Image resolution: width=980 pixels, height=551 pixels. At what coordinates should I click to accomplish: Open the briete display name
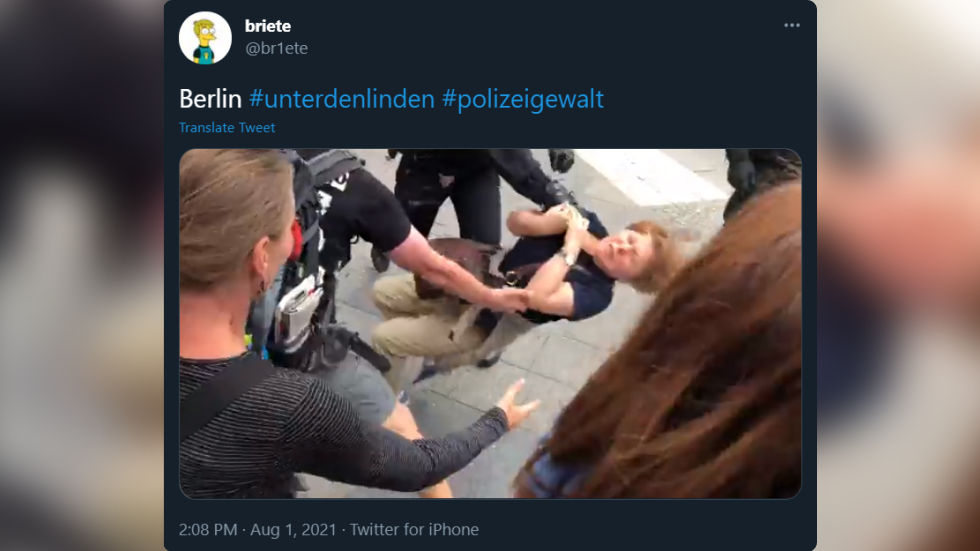coord(268,26)
